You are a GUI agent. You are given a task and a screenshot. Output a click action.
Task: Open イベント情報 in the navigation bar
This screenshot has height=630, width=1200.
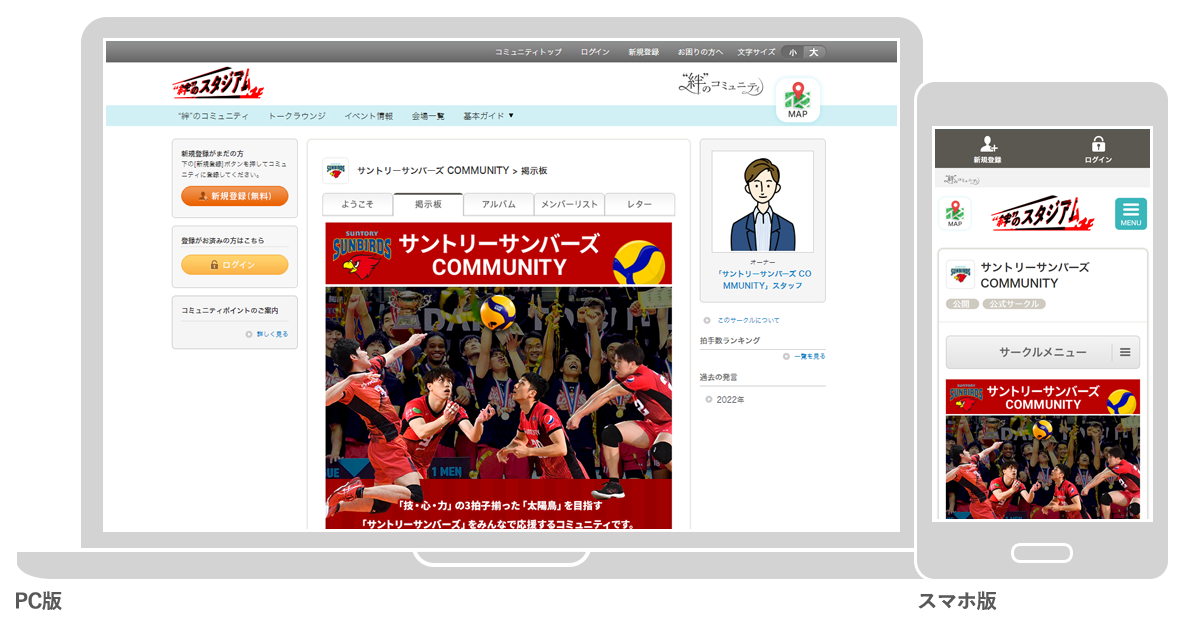[369, 116]
